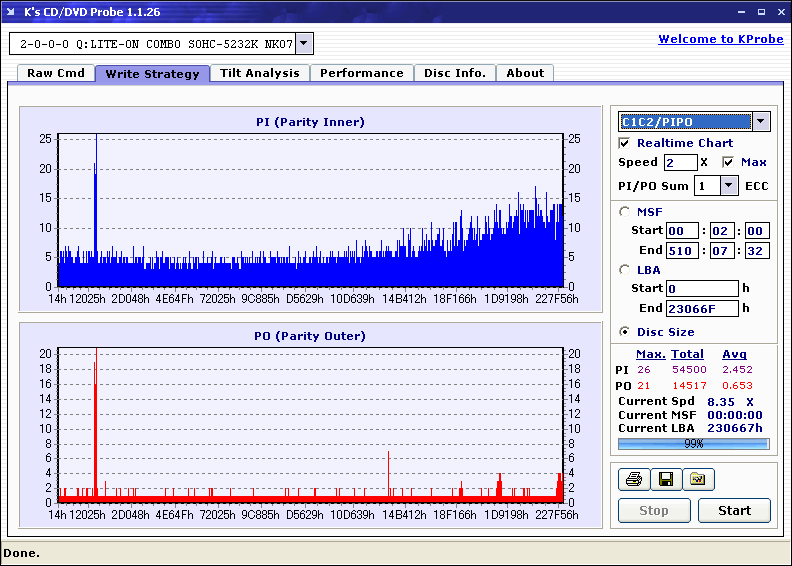This screenshot has height=566, width=792.
Task: Click the Stop button
Action: 654,510
